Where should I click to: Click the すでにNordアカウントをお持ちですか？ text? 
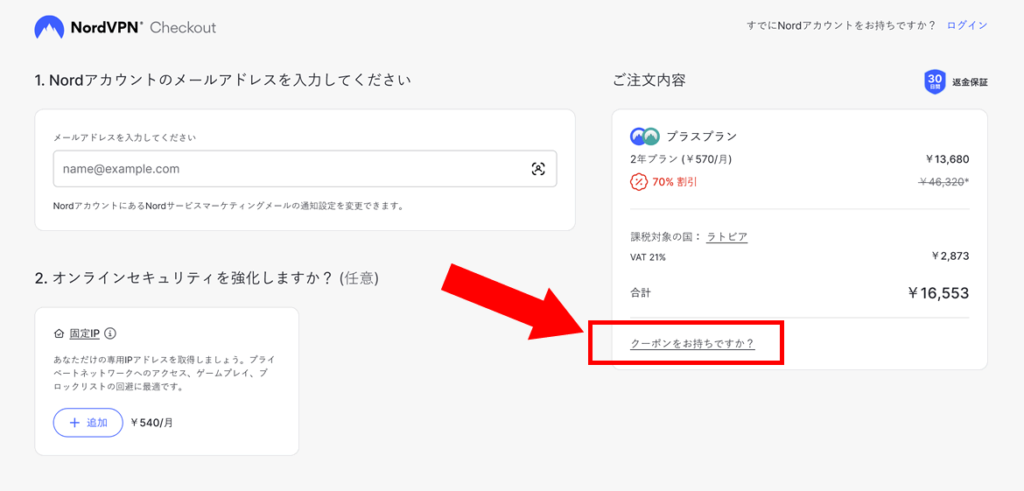click(840, 25)
